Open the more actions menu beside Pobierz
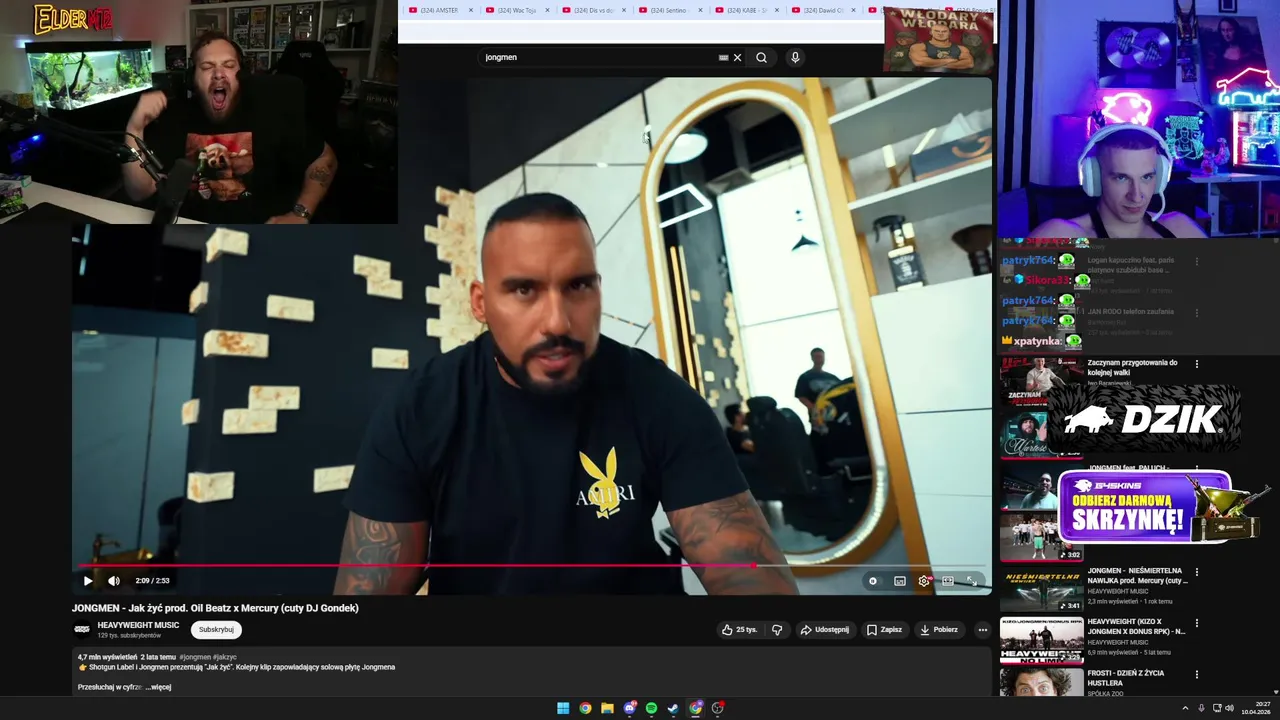 point(983,630)
